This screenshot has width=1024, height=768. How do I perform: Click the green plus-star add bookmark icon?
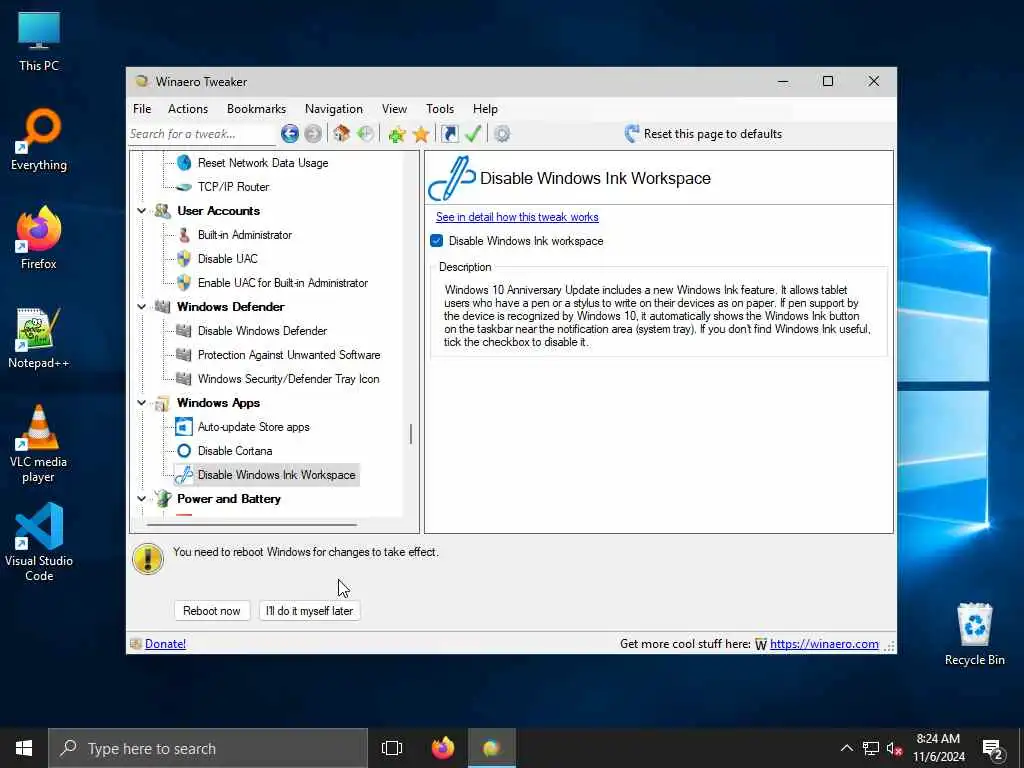pos(396,134)
